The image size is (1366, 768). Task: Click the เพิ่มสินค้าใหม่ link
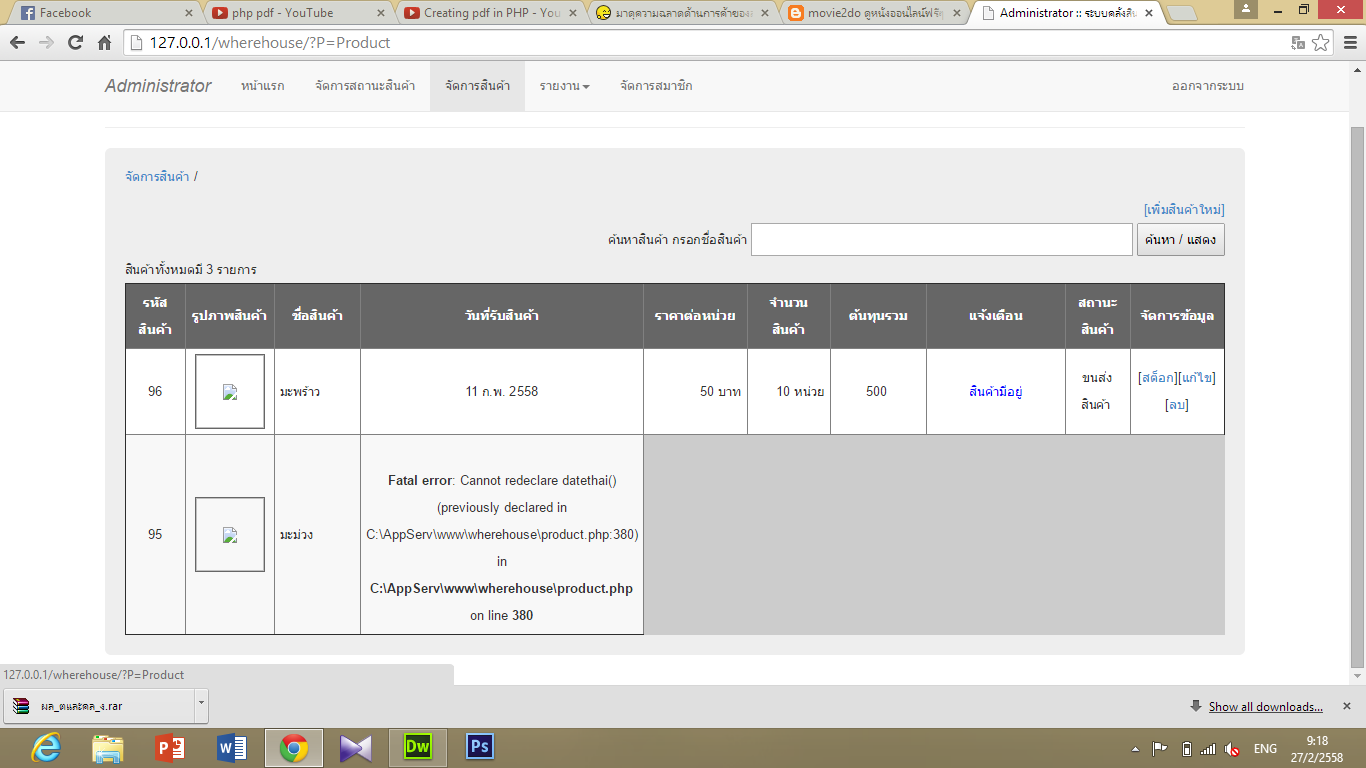[x=1184, y=210]
